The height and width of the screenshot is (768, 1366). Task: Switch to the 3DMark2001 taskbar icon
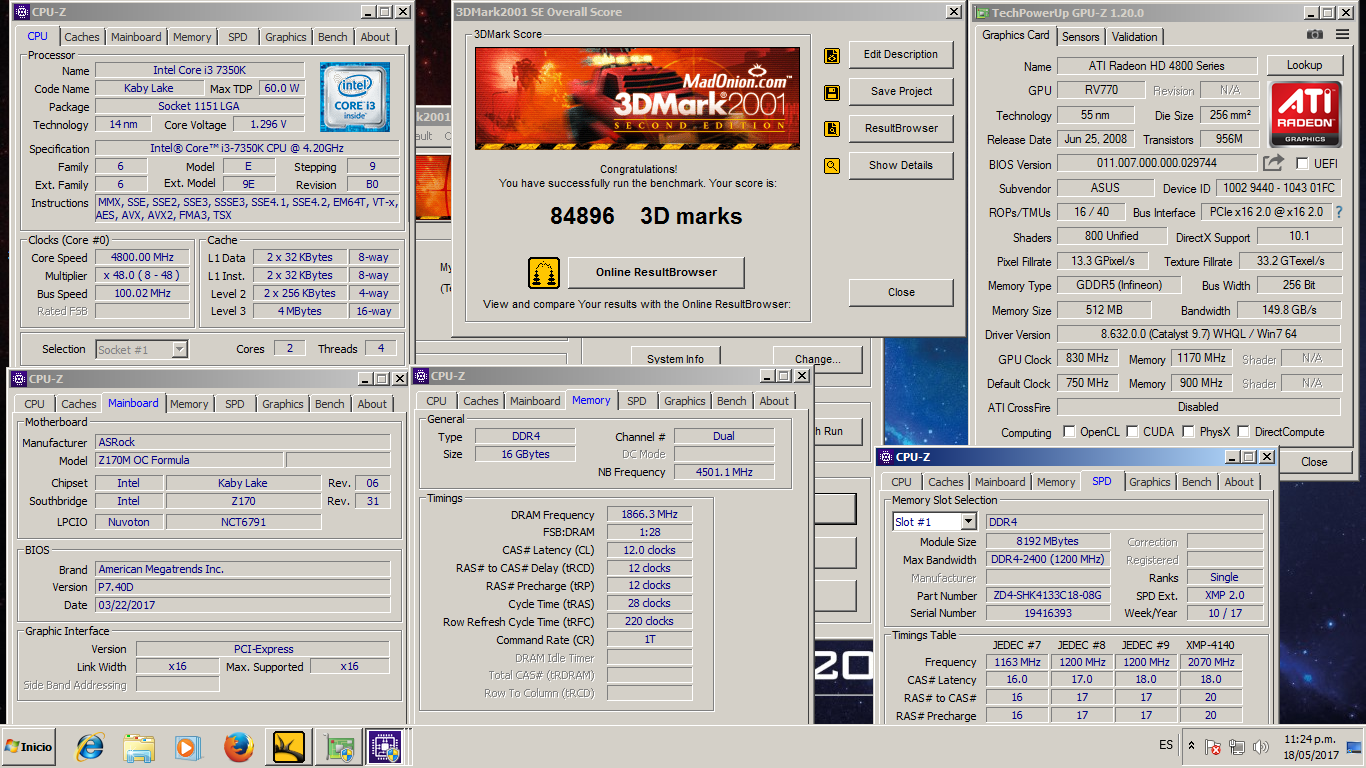[288, 747]
